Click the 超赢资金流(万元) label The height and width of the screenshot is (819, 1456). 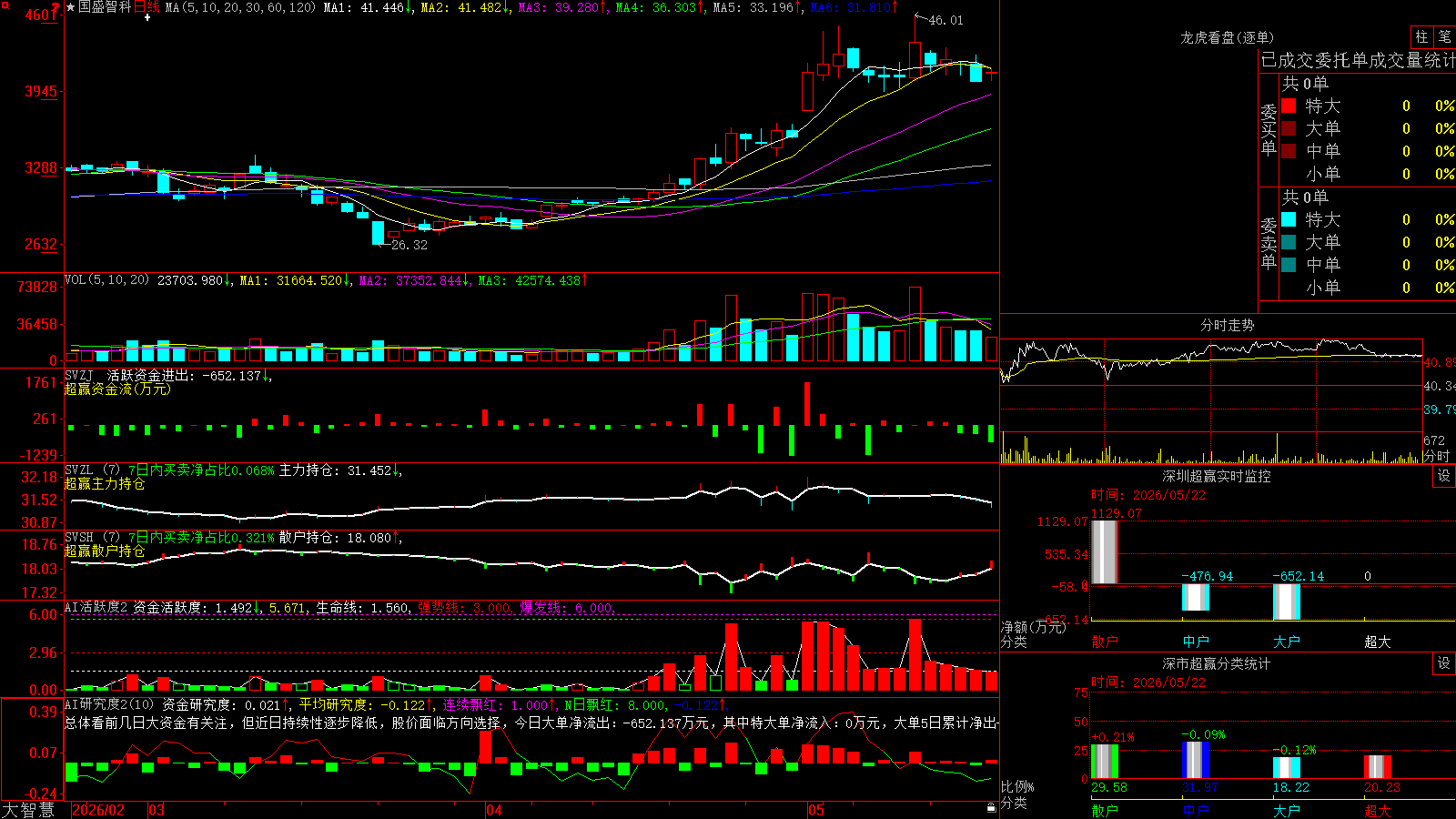click(x=117, y=389)
